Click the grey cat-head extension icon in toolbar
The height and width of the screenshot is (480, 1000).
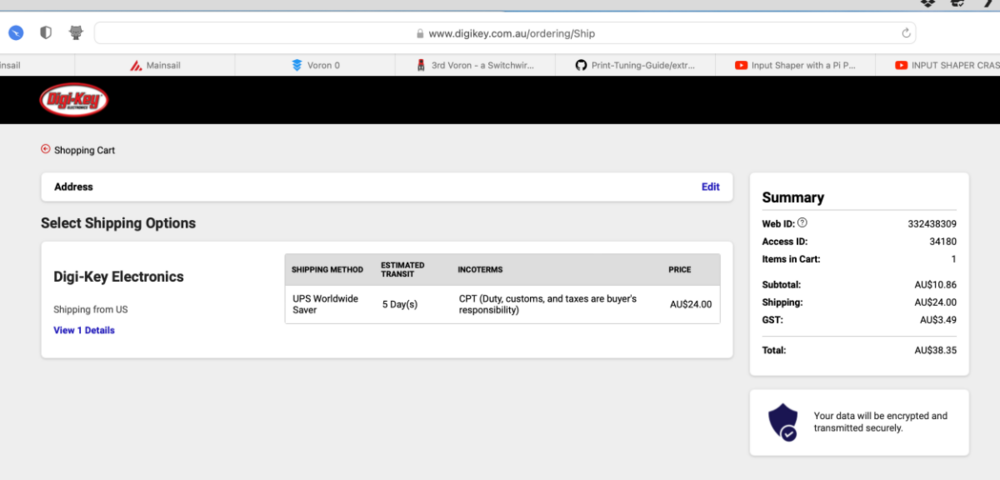[x=76, y=33]
